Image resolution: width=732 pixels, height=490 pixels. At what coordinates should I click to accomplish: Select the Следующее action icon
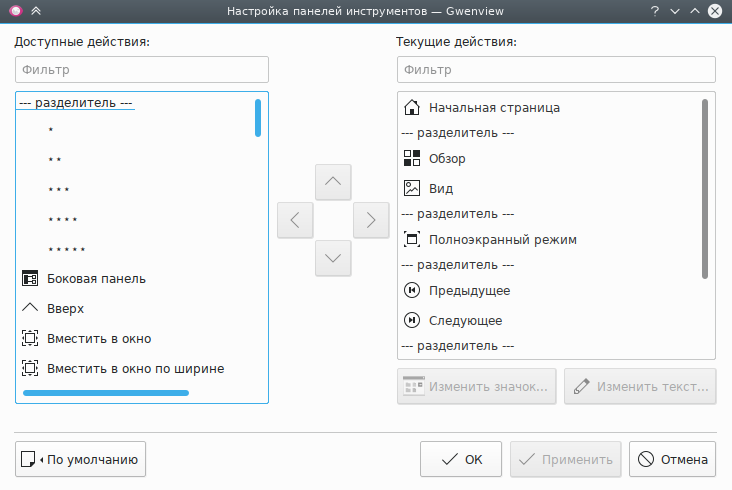412,320
